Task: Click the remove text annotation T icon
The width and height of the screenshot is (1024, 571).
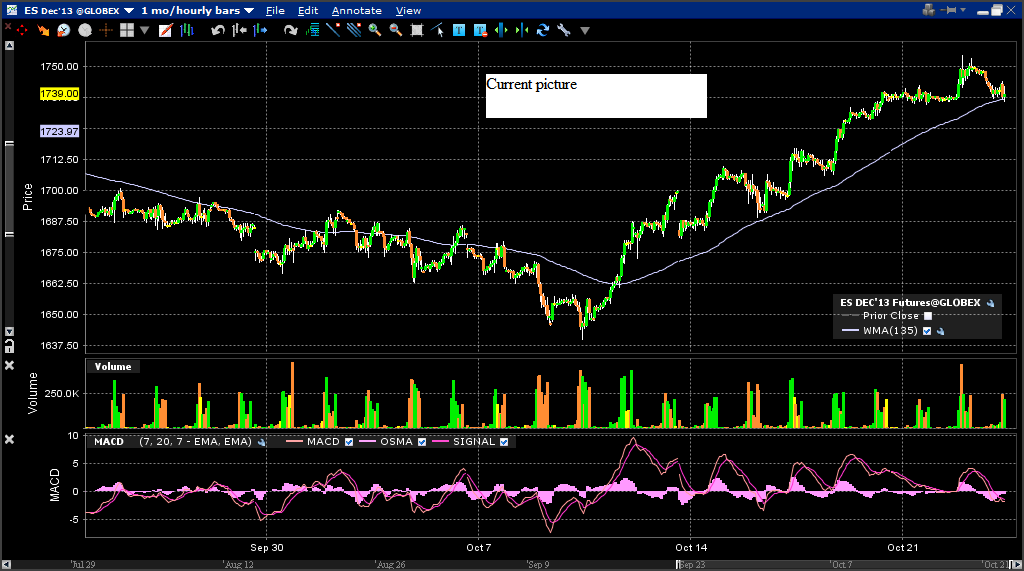Action: point(480,30)
